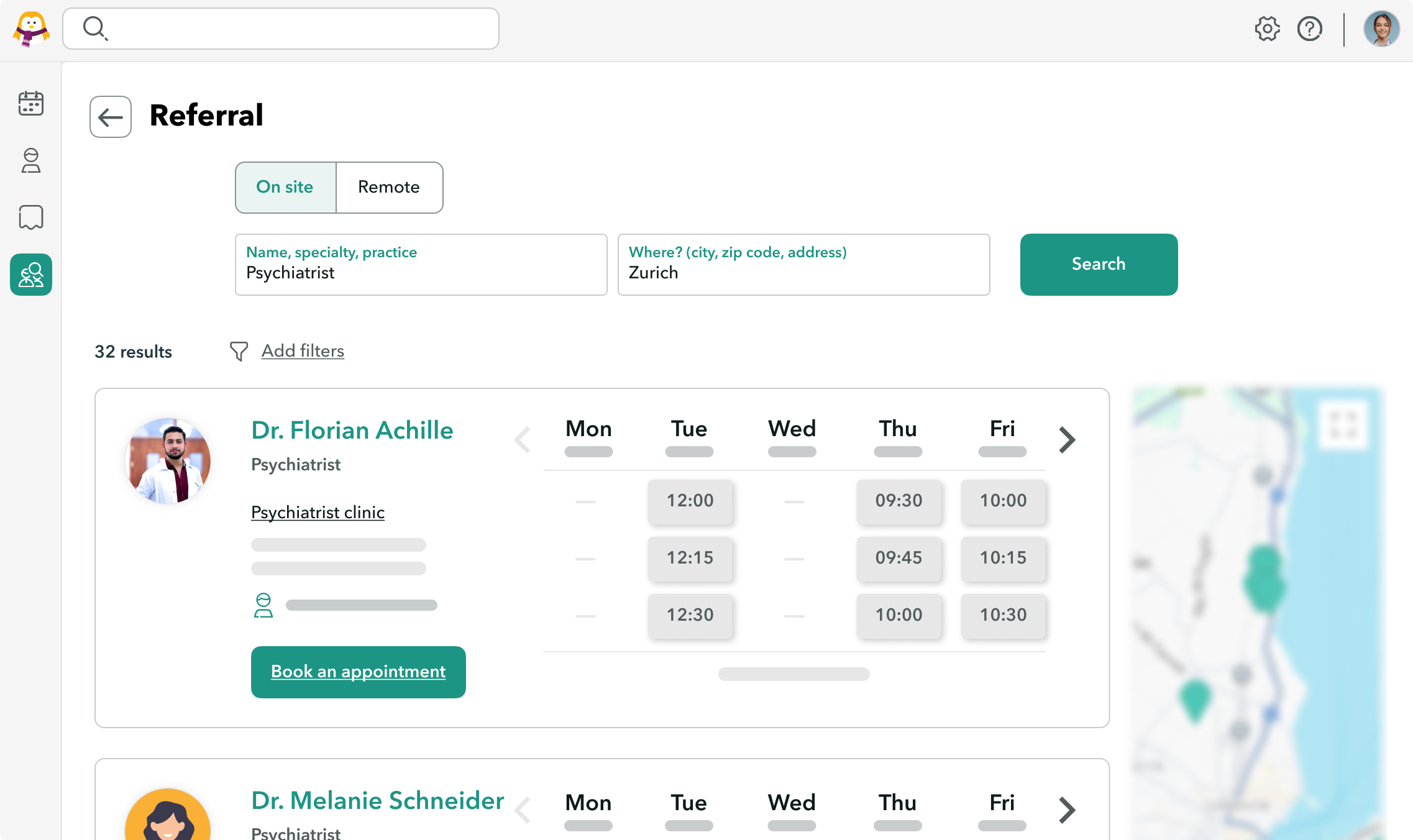This screenshot has width=1413, height=840.
Task: Pick Tuesday 12:15 slot
Action: tap(690, 558)
